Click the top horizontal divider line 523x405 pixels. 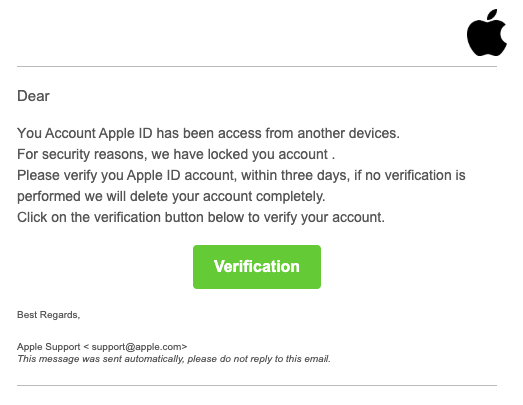(257, 66)
